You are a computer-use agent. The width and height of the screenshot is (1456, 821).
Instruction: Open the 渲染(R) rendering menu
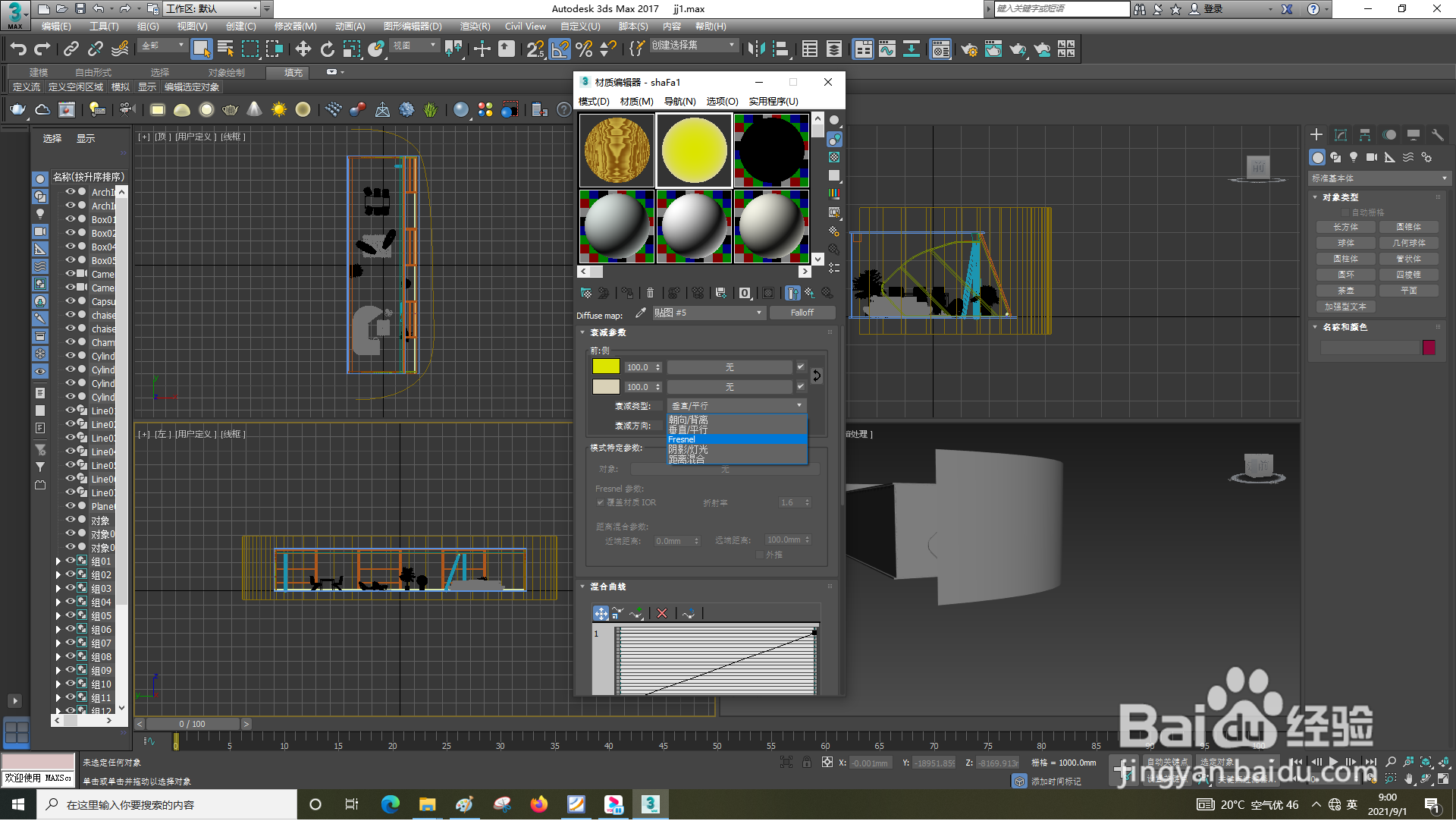475,27
